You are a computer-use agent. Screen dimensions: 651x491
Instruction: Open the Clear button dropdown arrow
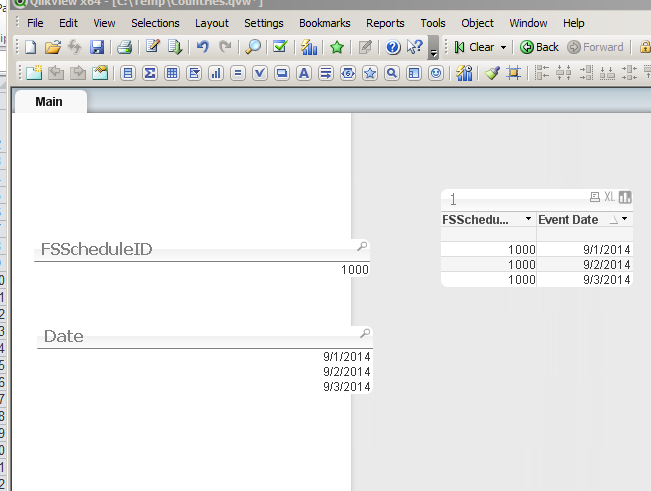[503, 47]
